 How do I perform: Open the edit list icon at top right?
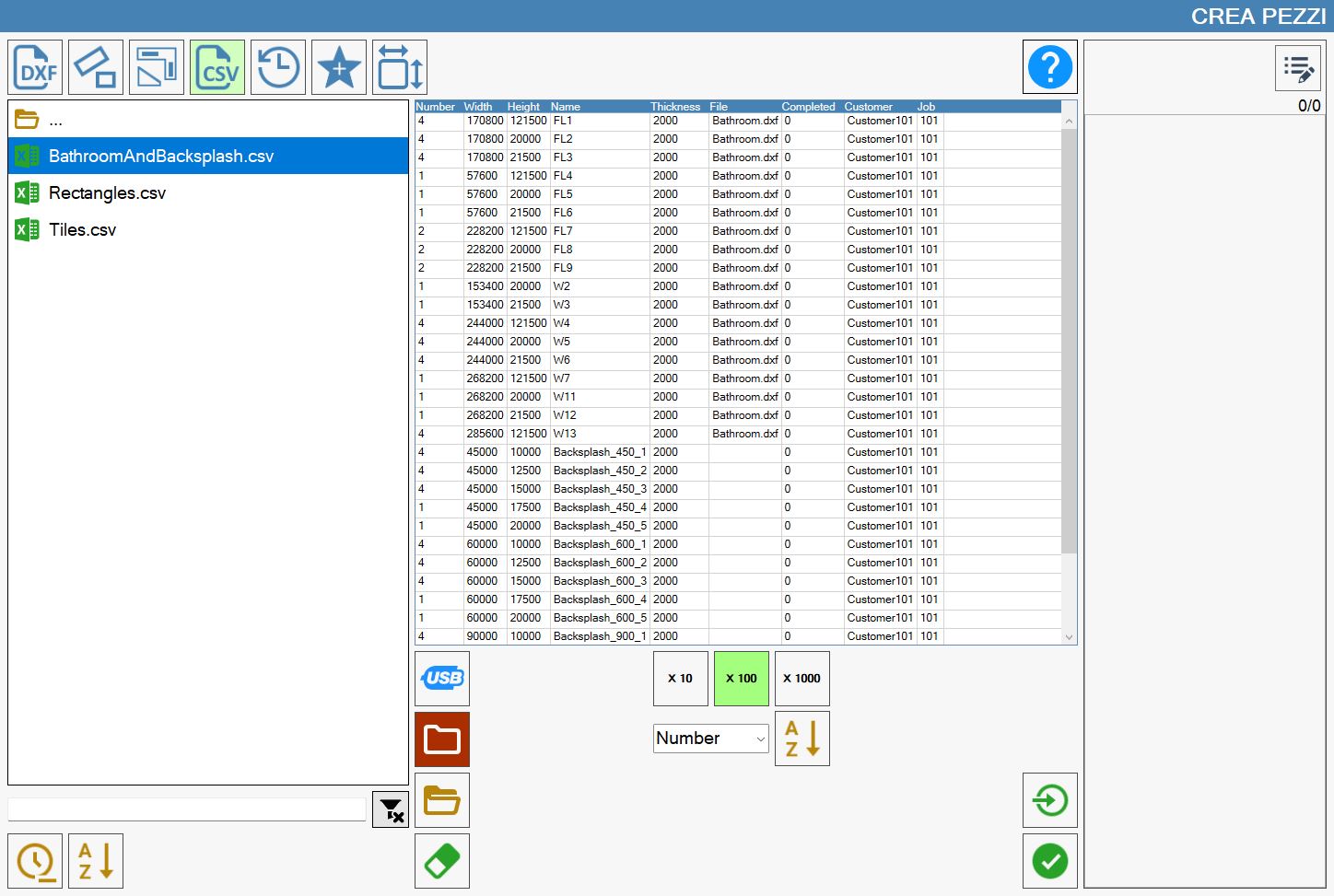click(x=1298, y=68)
